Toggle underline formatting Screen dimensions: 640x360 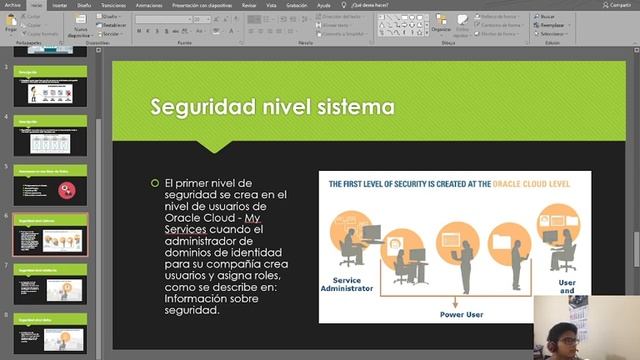coord(157,31)
